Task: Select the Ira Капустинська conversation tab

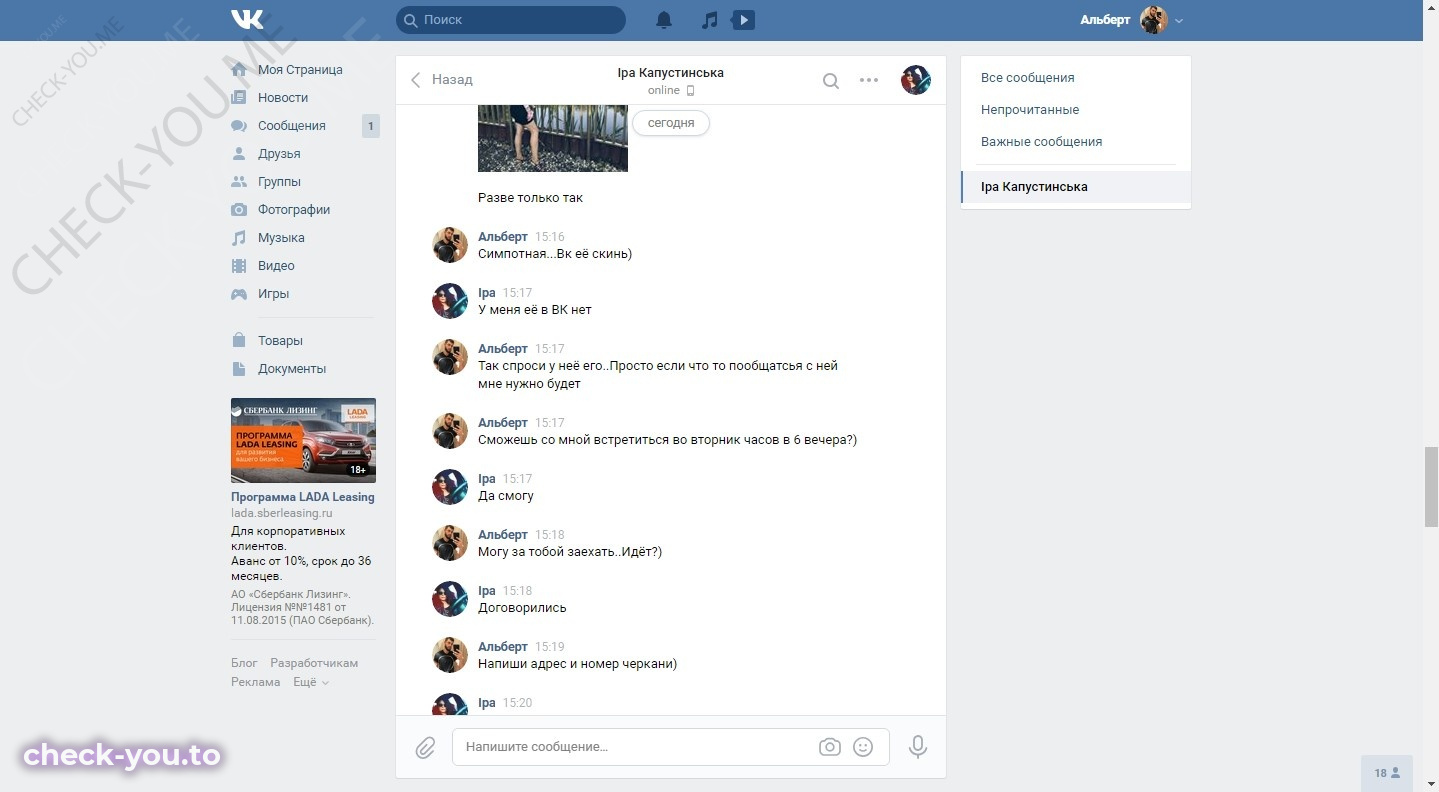Action: point(1076,187)
